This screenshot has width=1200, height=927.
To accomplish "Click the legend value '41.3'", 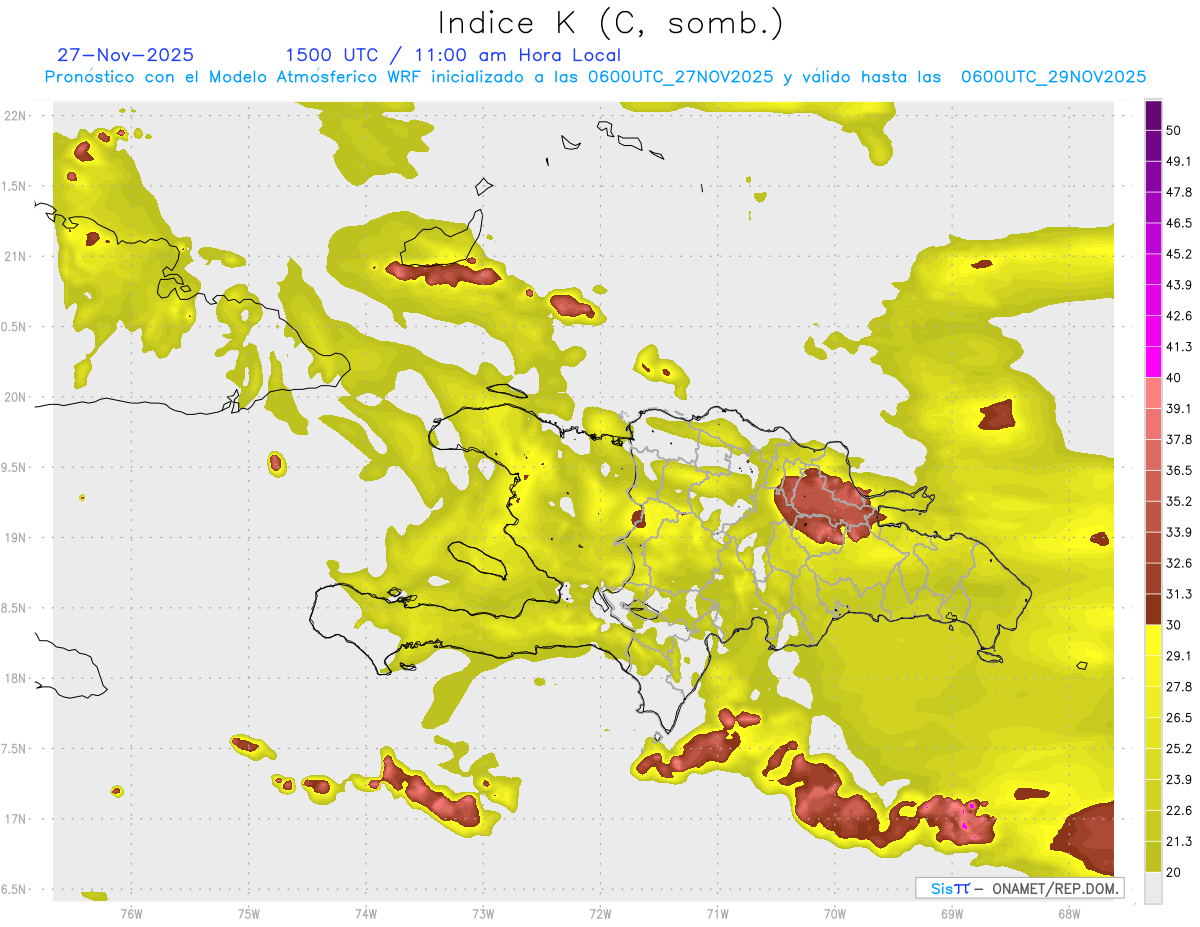I will (x=1179, y=347).
